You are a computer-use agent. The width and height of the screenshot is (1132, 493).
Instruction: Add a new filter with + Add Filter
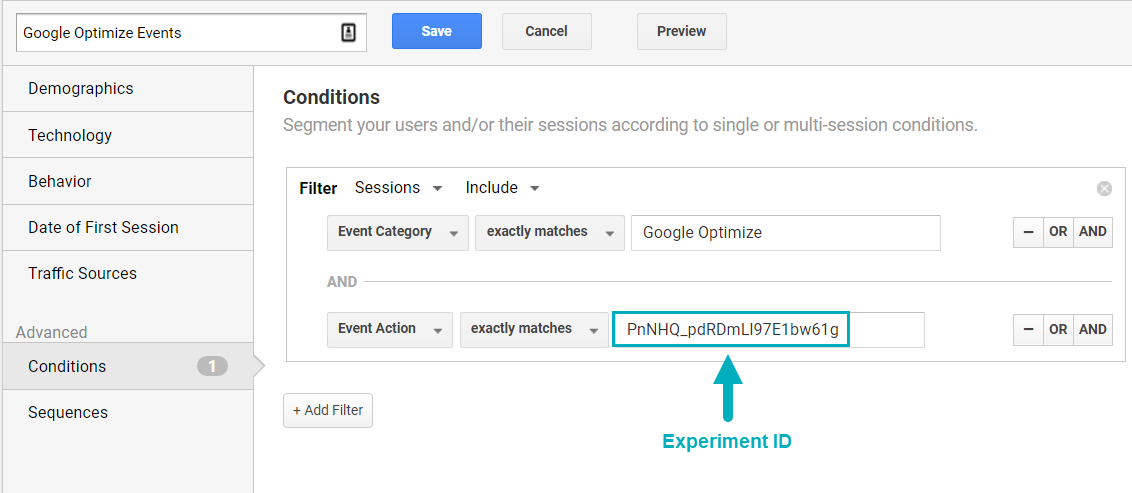328,410
